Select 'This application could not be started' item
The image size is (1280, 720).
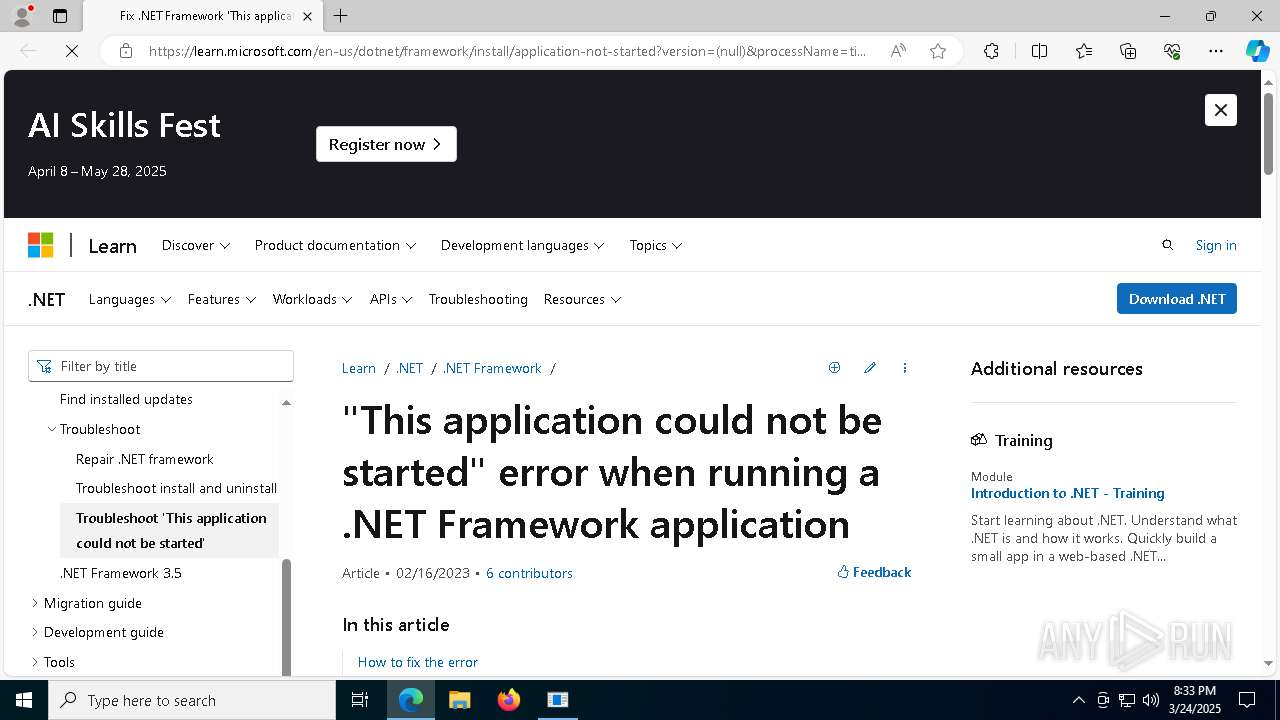[171, 530]
